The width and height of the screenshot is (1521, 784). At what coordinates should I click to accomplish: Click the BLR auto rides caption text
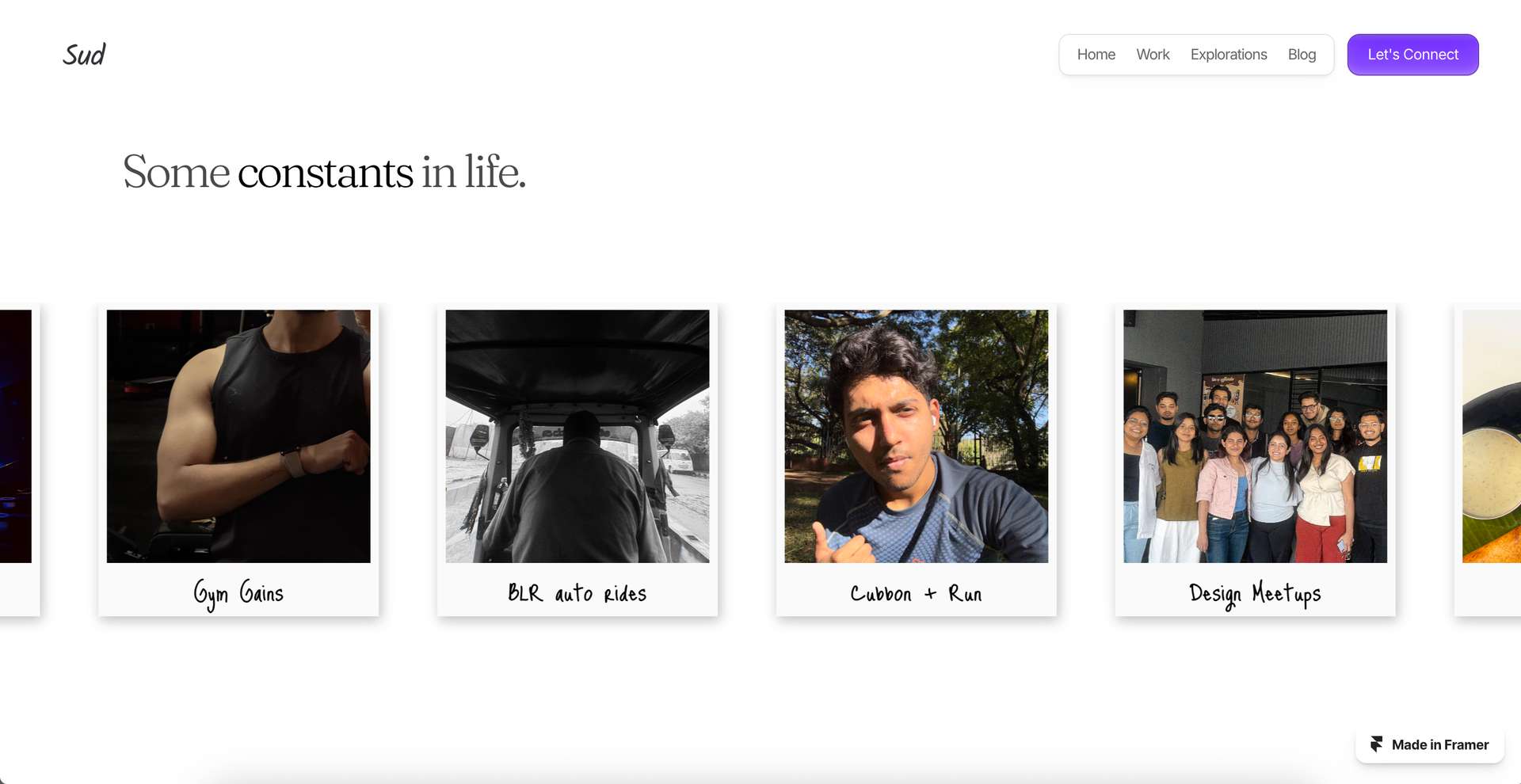coord(578,592)
